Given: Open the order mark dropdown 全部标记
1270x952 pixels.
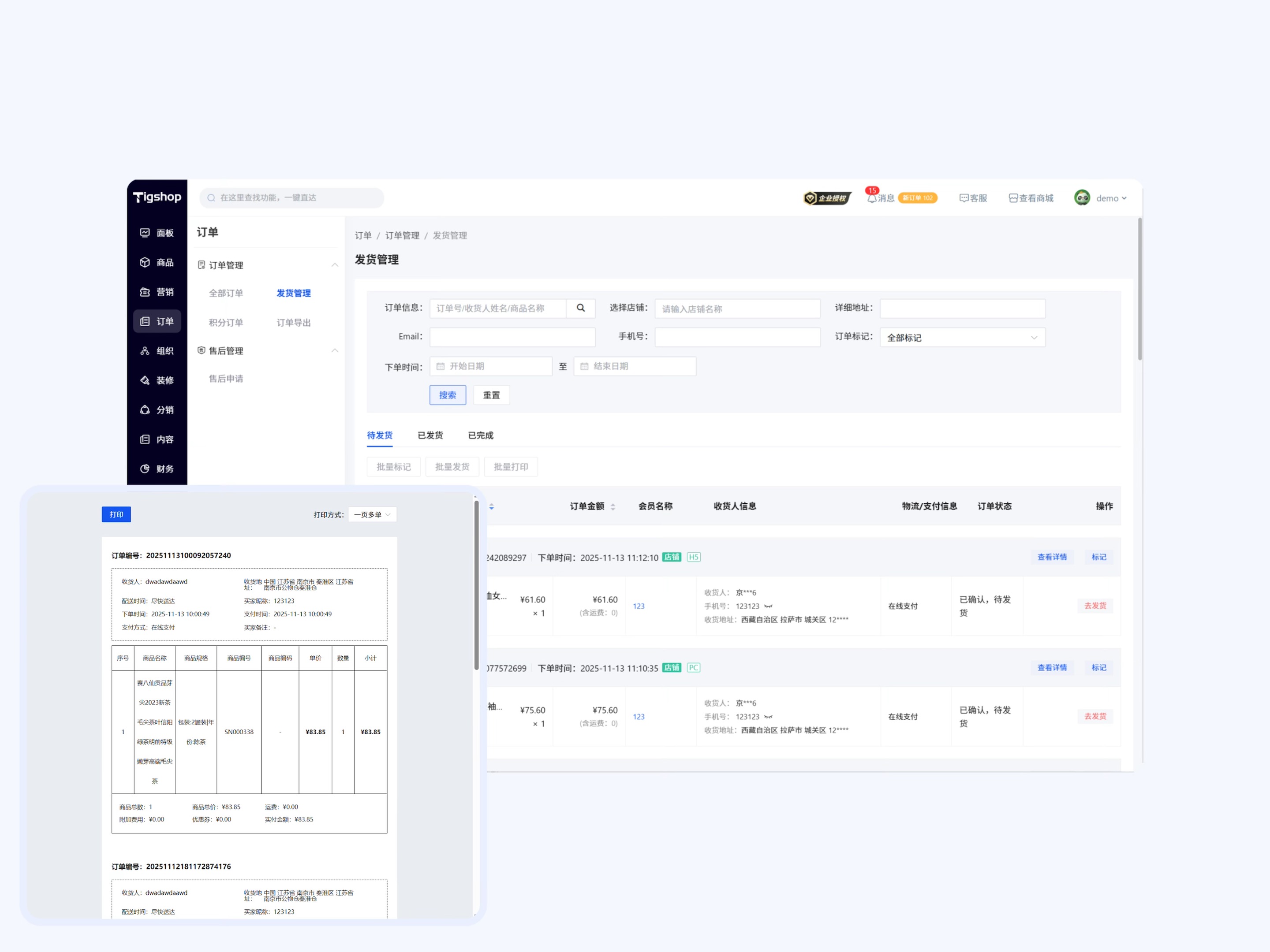Looking at the screenshot, I should pyautogui.click(x=962, y=338).
